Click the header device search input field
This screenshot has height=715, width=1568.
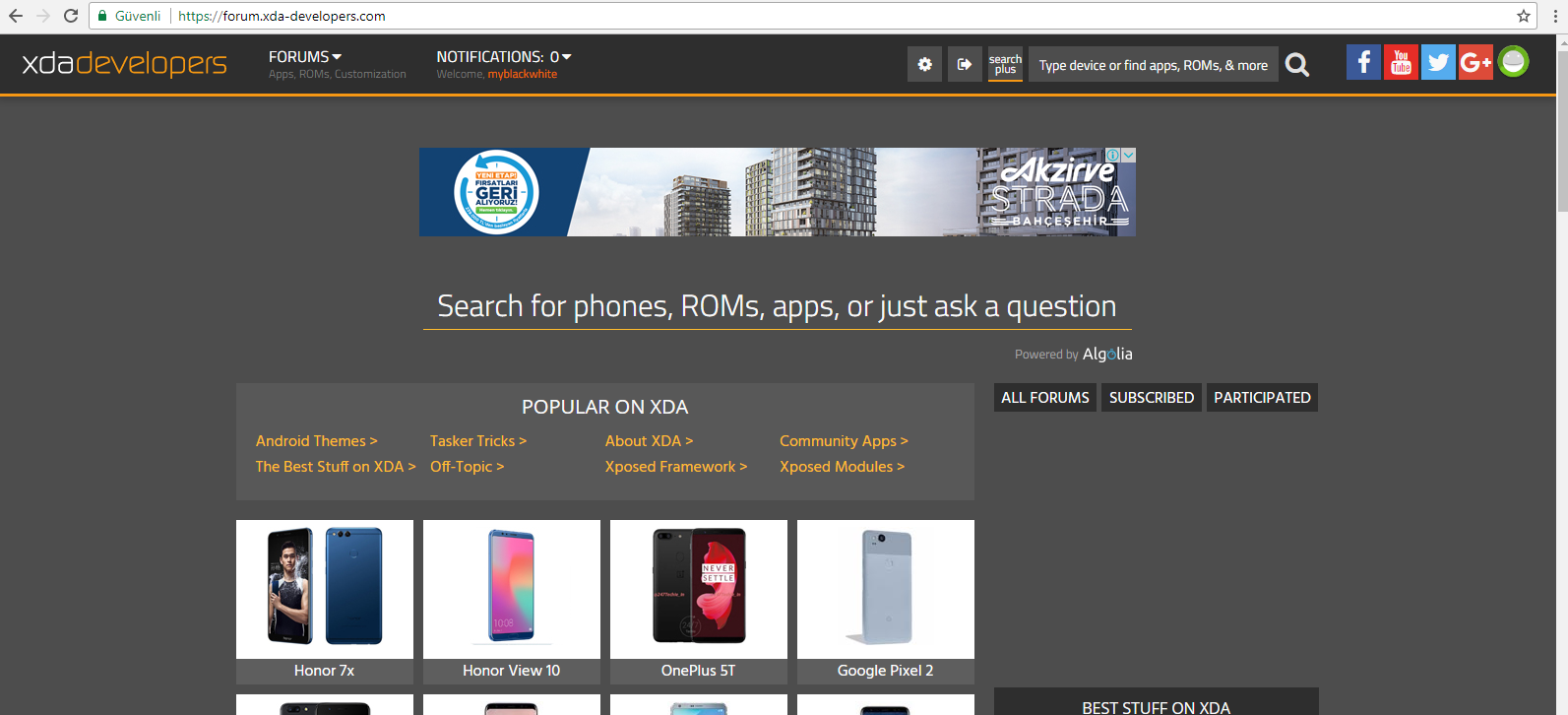[x=1154, y=65]
